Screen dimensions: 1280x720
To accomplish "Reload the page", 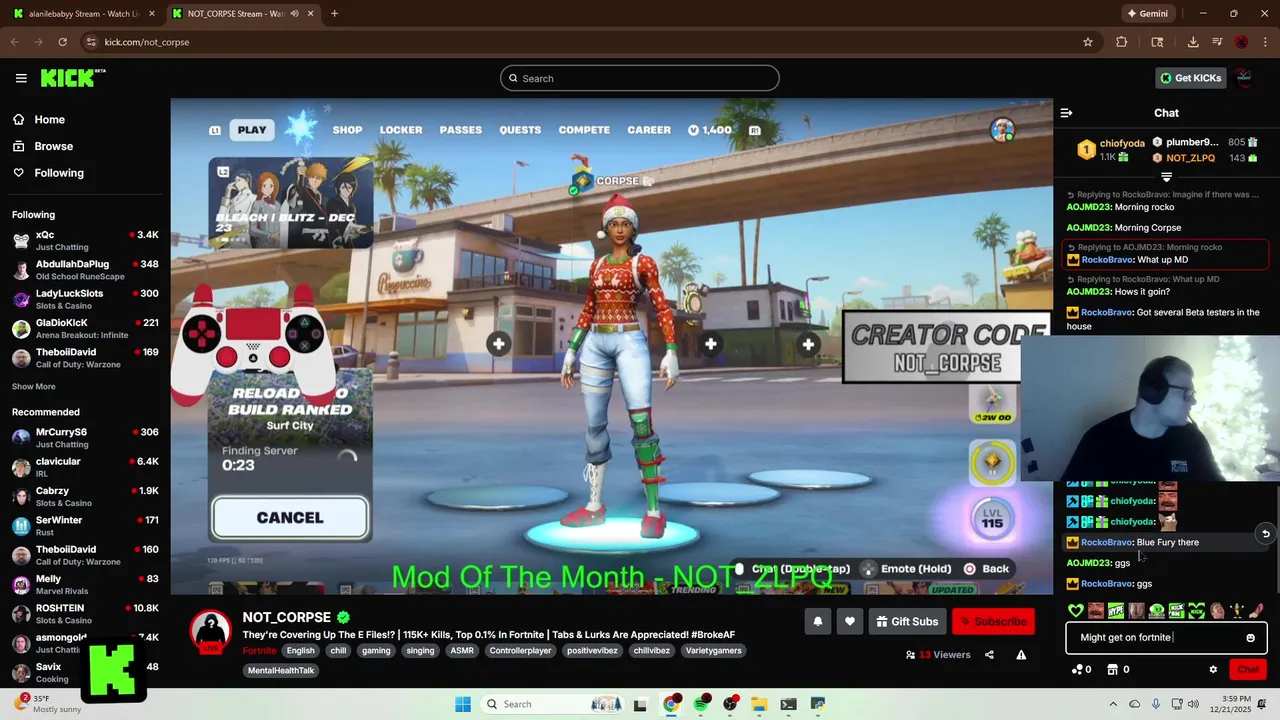I will click(x=62, y=42).
